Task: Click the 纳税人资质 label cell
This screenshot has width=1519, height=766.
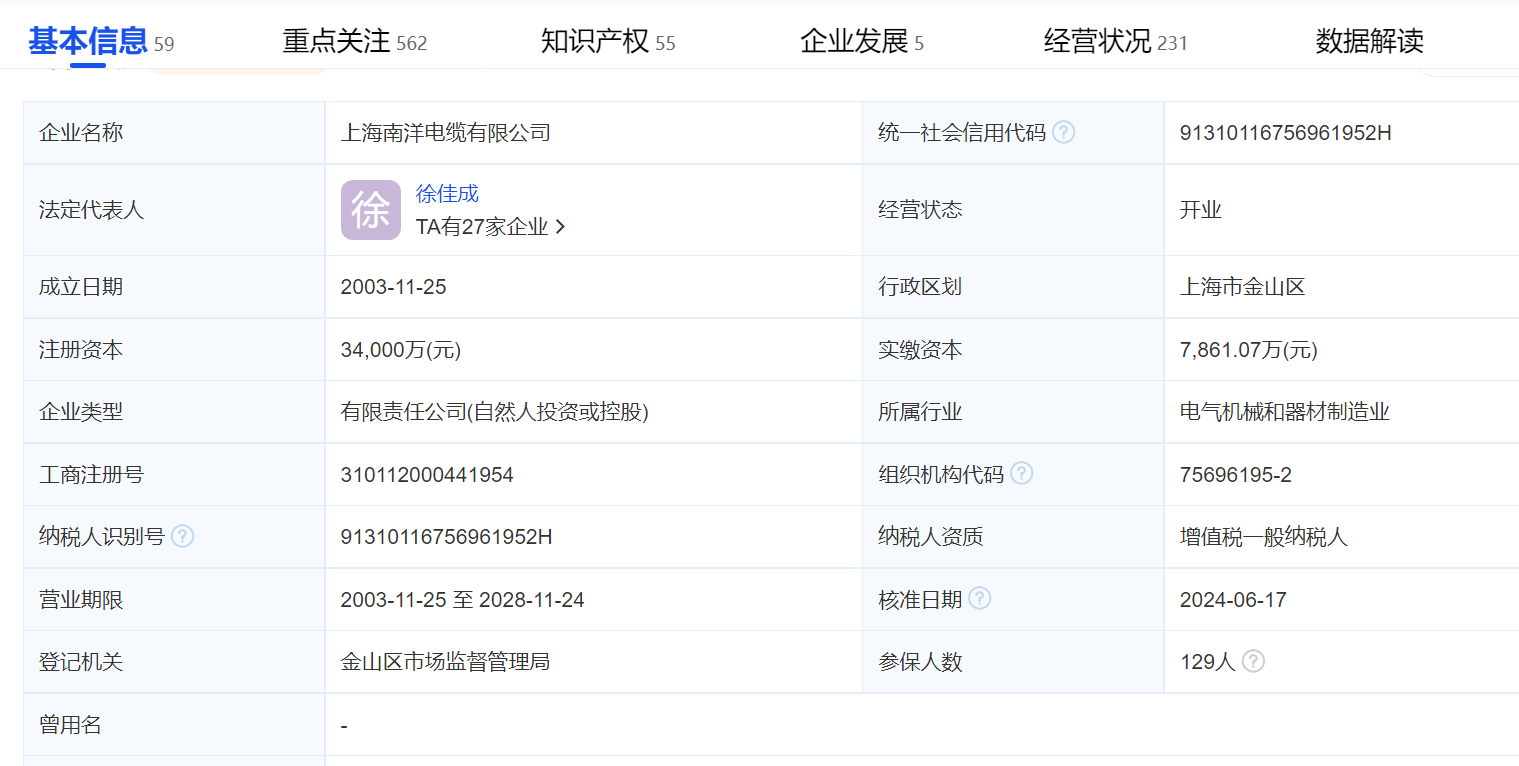Action: pos(1013,537)
